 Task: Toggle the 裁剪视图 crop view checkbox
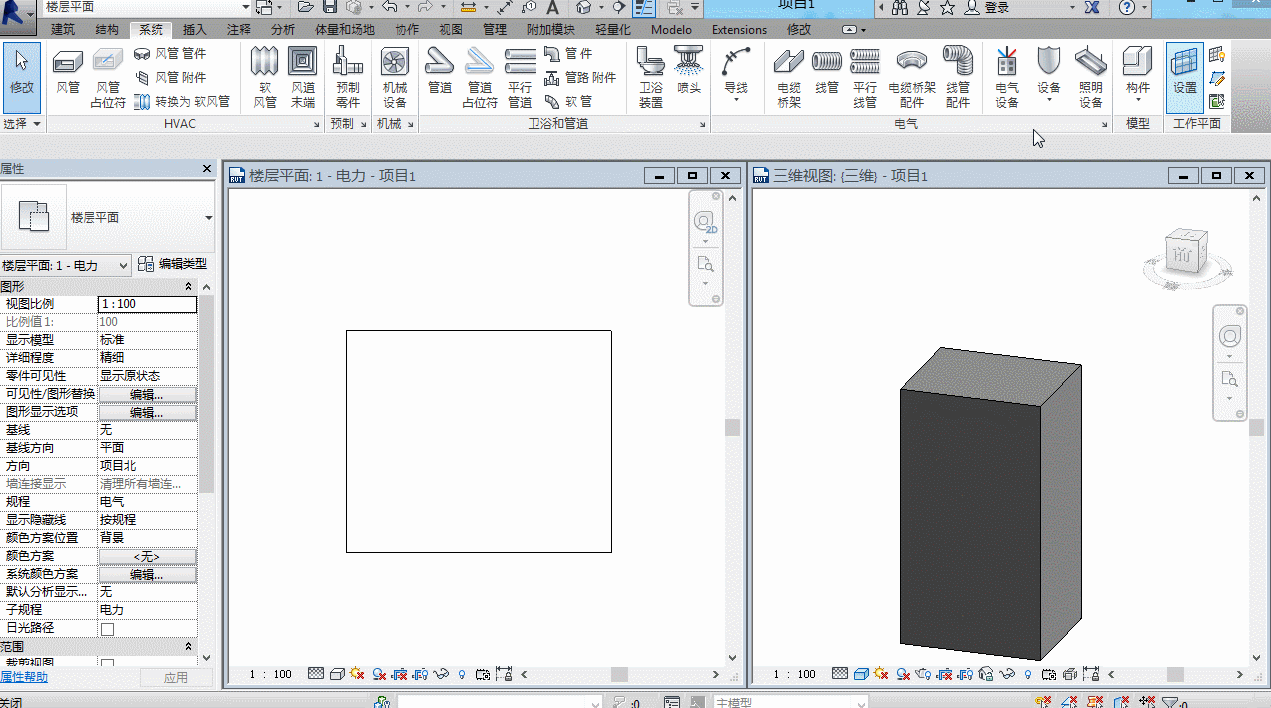coord(107,664)
